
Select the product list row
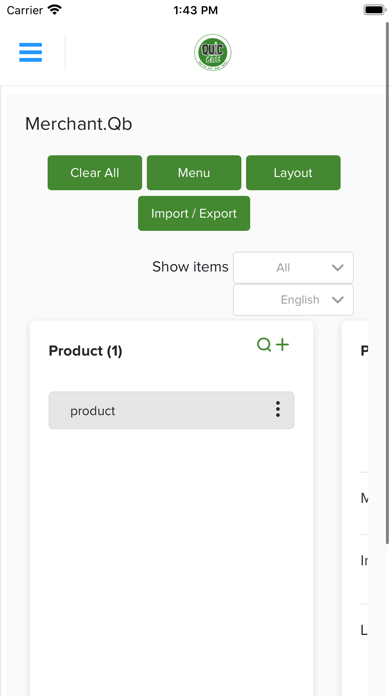171,410
